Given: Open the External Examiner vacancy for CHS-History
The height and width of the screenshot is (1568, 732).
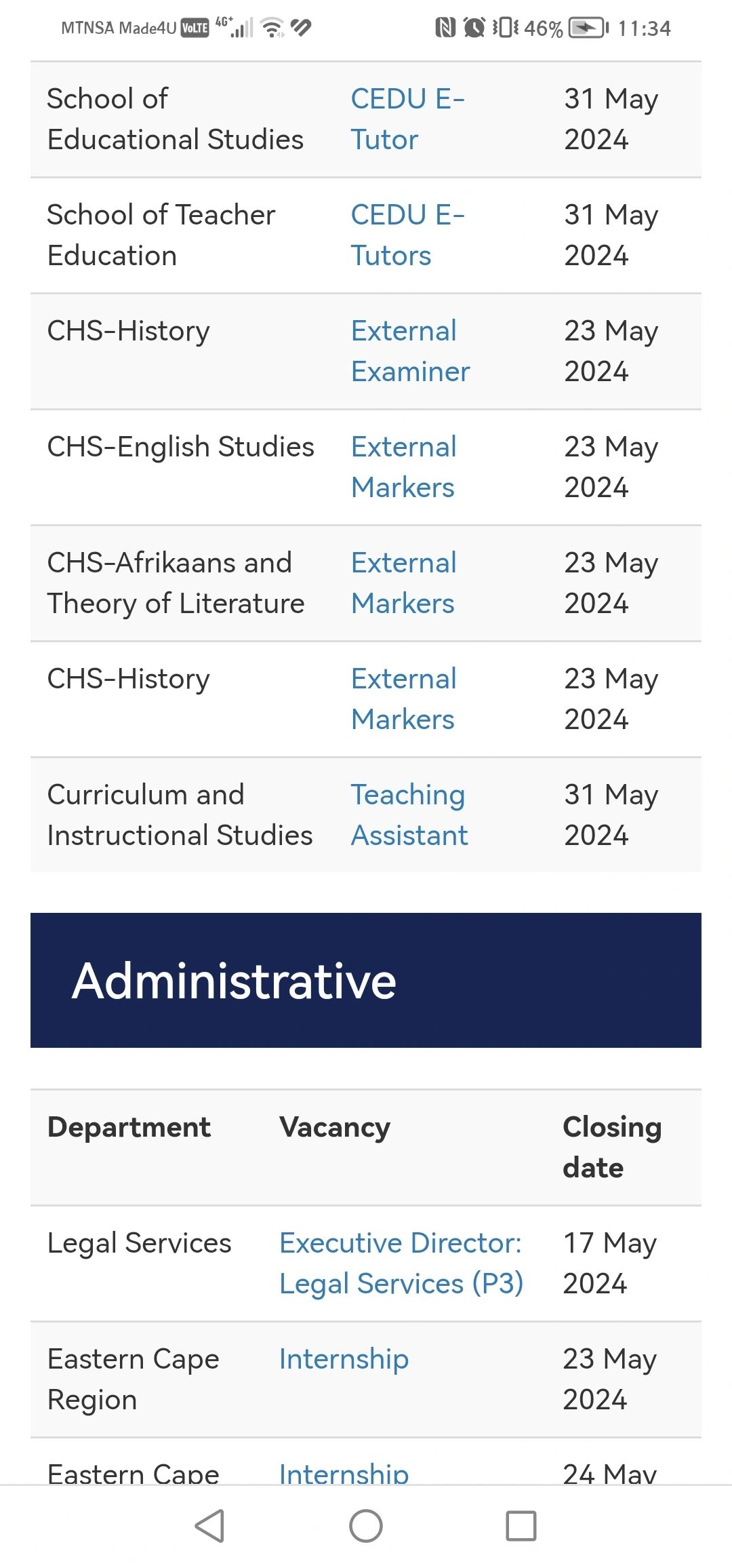Looking at the screenshot, I should [x=411, y=351].
